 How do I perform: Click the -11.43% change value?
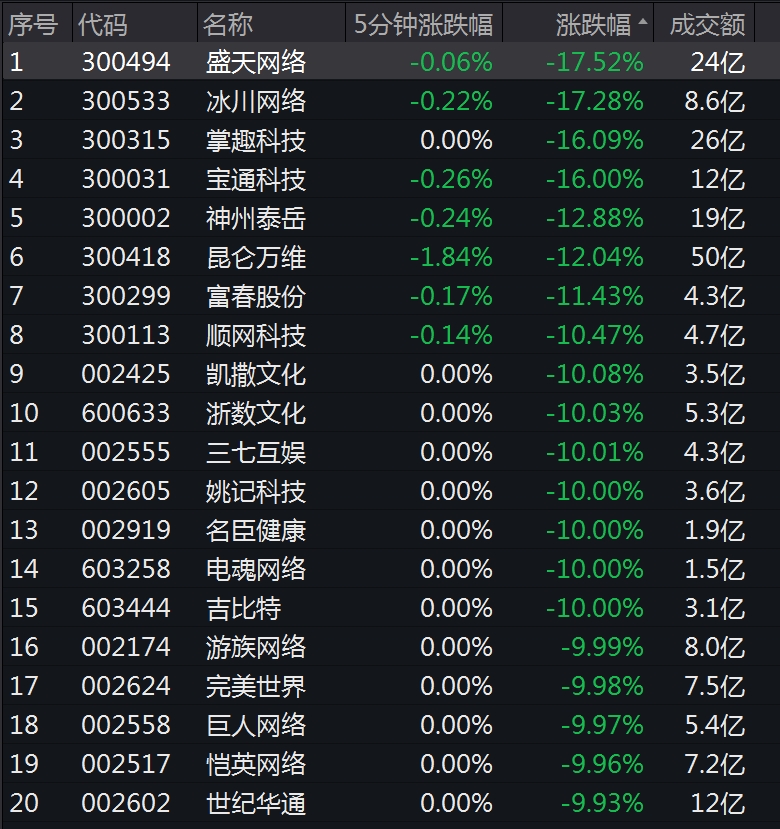(x=595, y=296)
